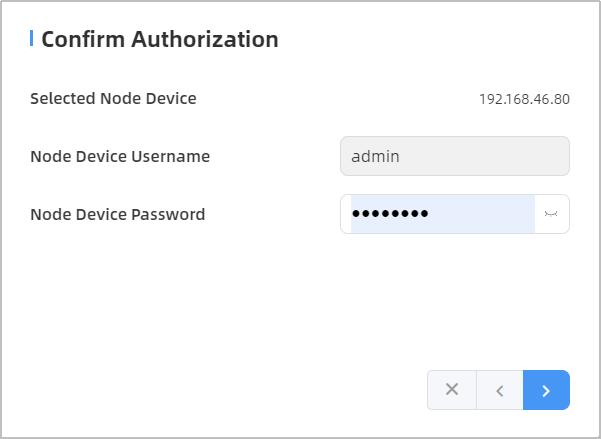The height and width of the screenshot is (439, 601).
Task: Click the 192.168.46.80 IP address
Action: 524,99
